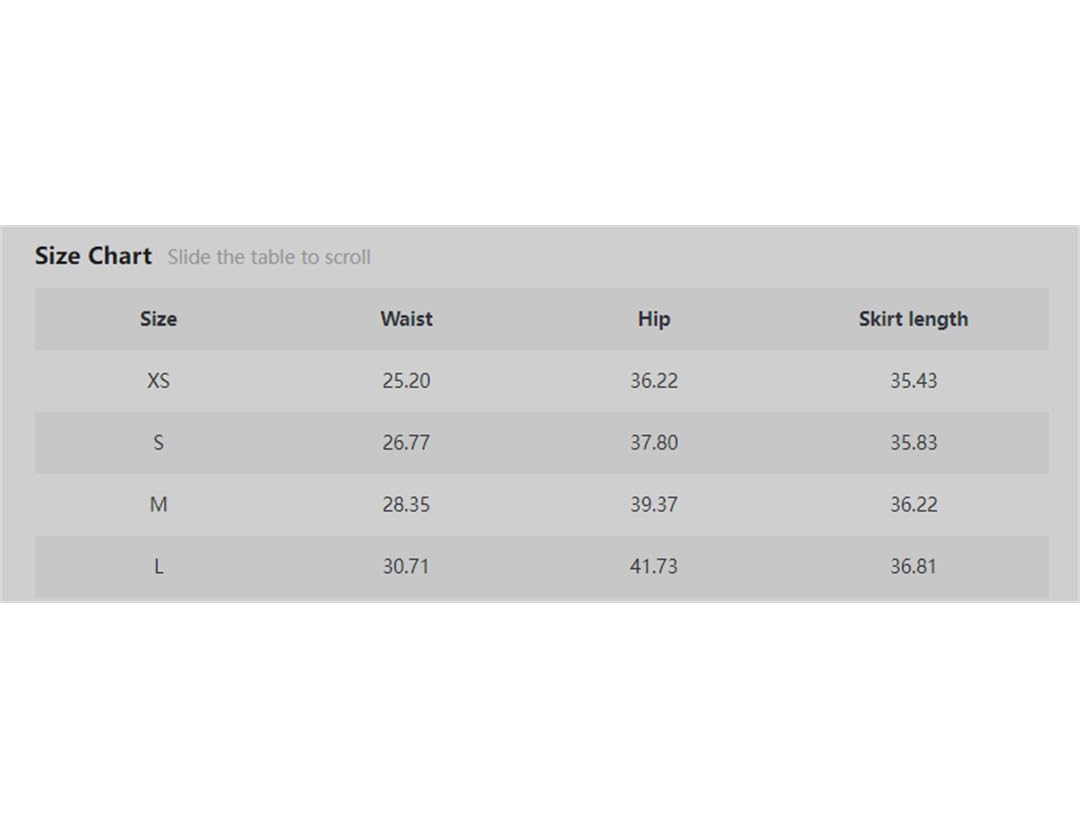The height and width of the screenshot is (828, 1080).
Task: Select the Size column header
Action: pos(158,319)
